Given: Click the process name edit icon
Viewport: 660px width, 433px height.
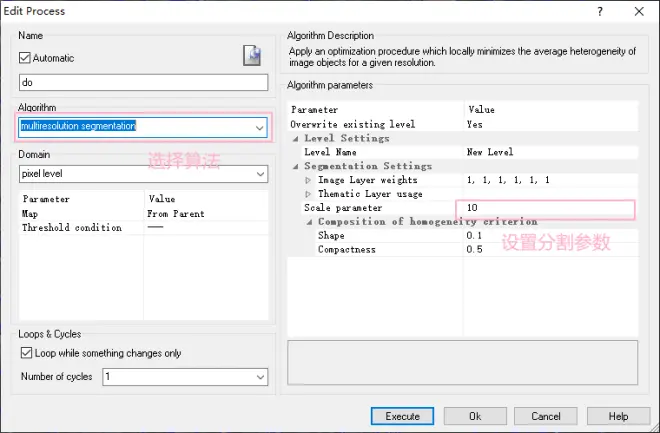Looking at the screenshot, I should coord(252,56).
